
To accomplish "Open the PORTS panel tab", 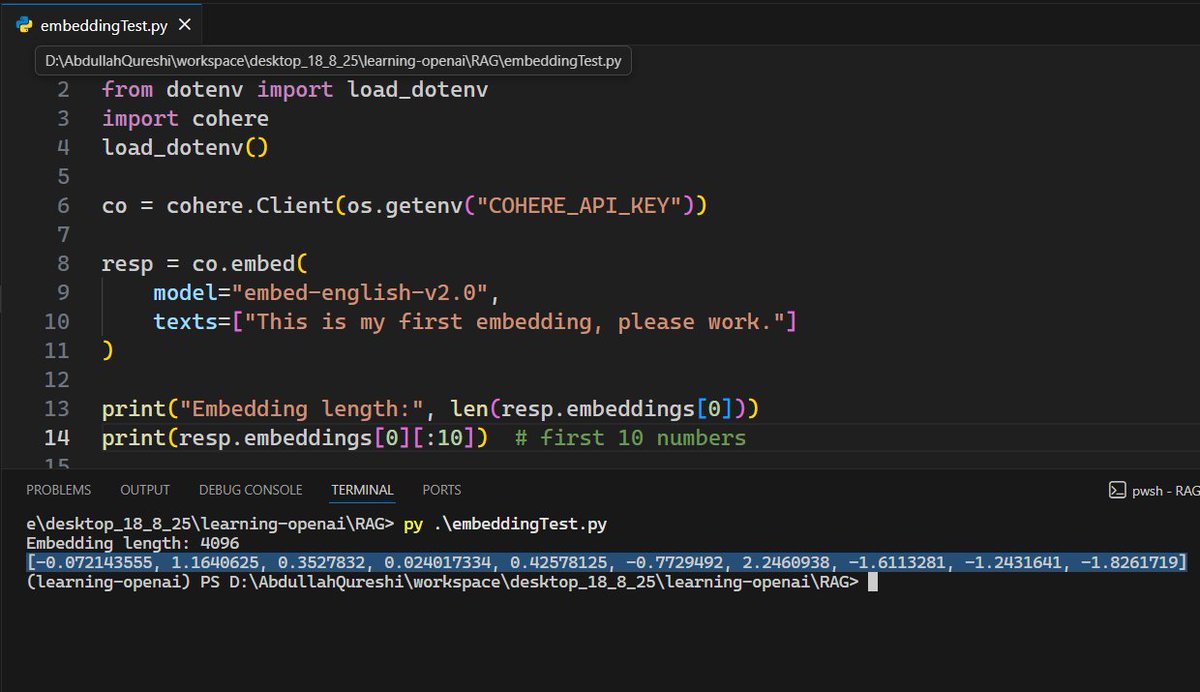I will (442, 490).
